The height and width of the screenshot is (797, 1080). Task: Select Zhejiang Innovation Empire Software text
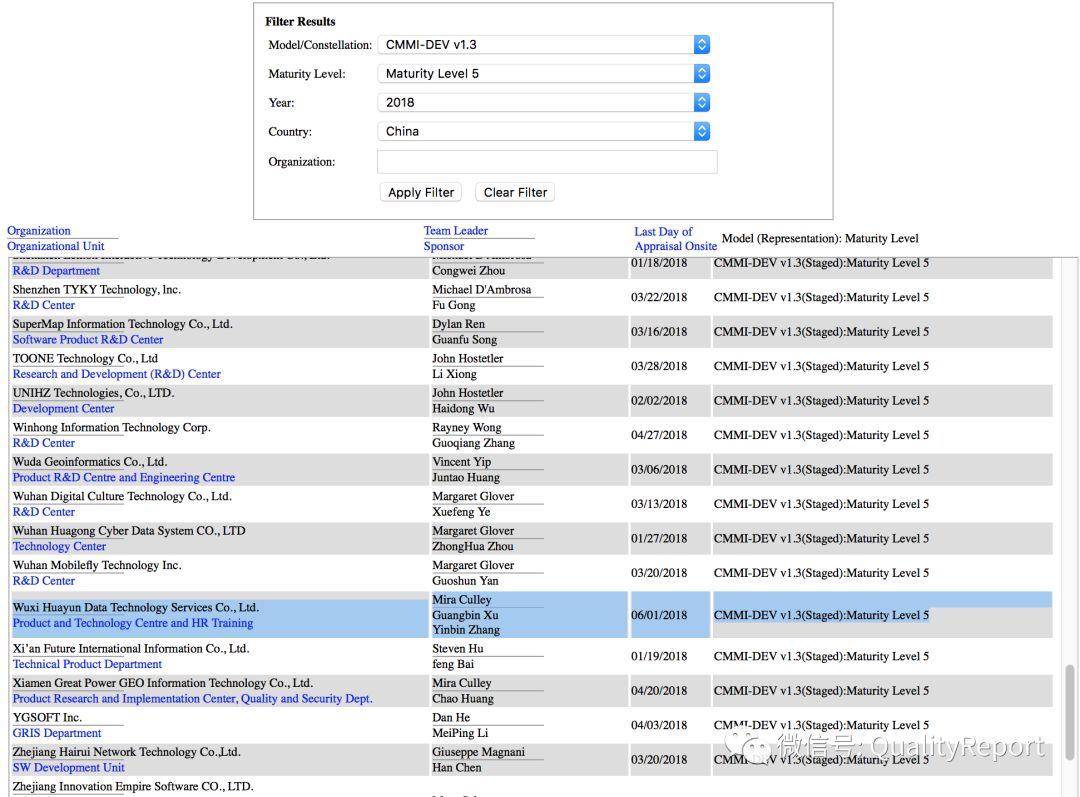tap(133, 786)
